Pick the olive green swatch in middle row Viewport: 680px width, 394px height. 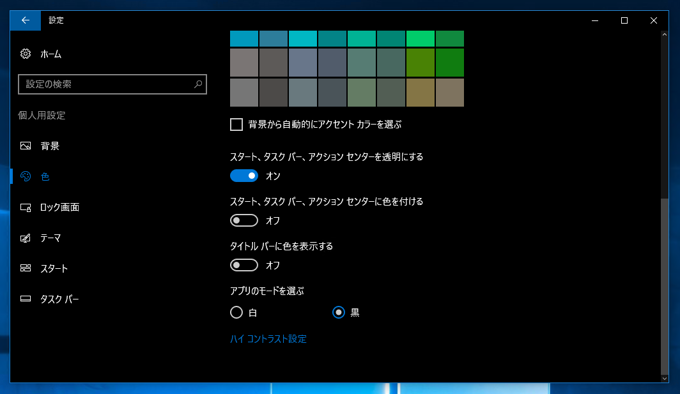[420, 63]
